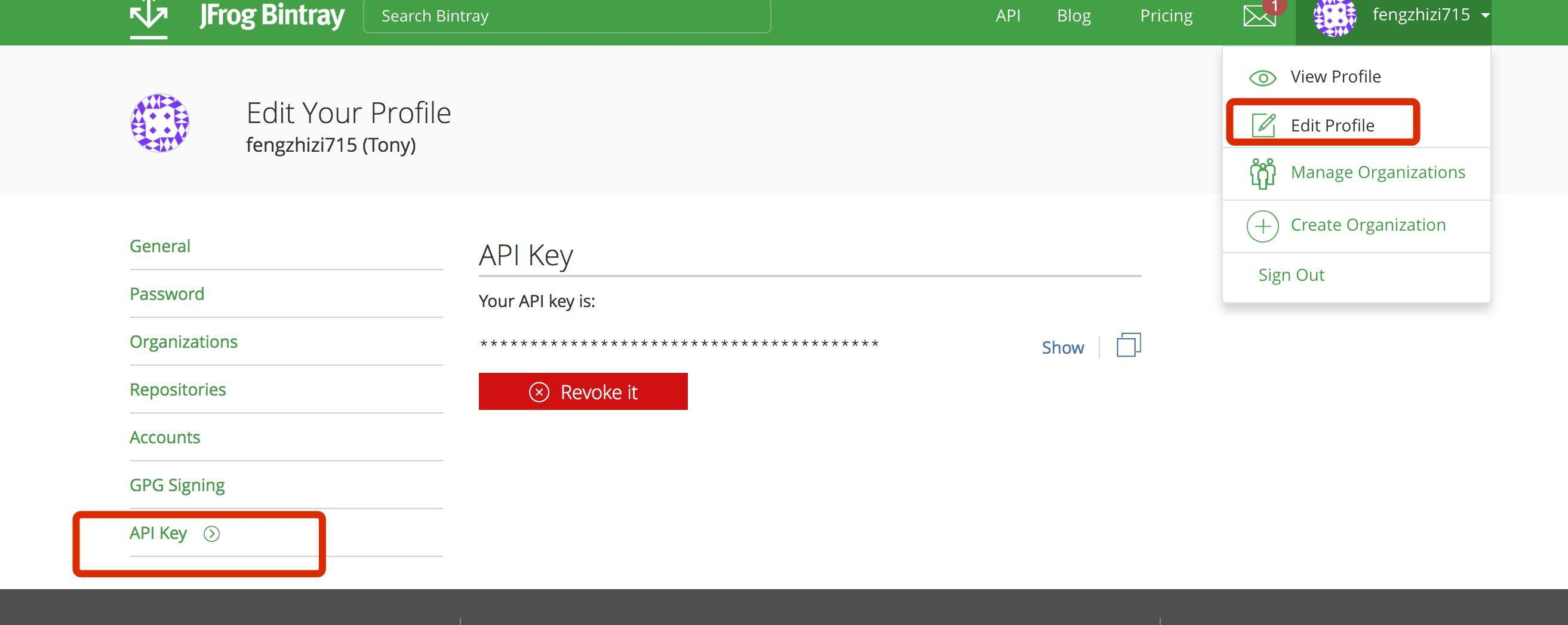Viewport: 1568px width, 625px height.
Task: Click the "Edit Your Profile" heading
Action: point(348,113)
